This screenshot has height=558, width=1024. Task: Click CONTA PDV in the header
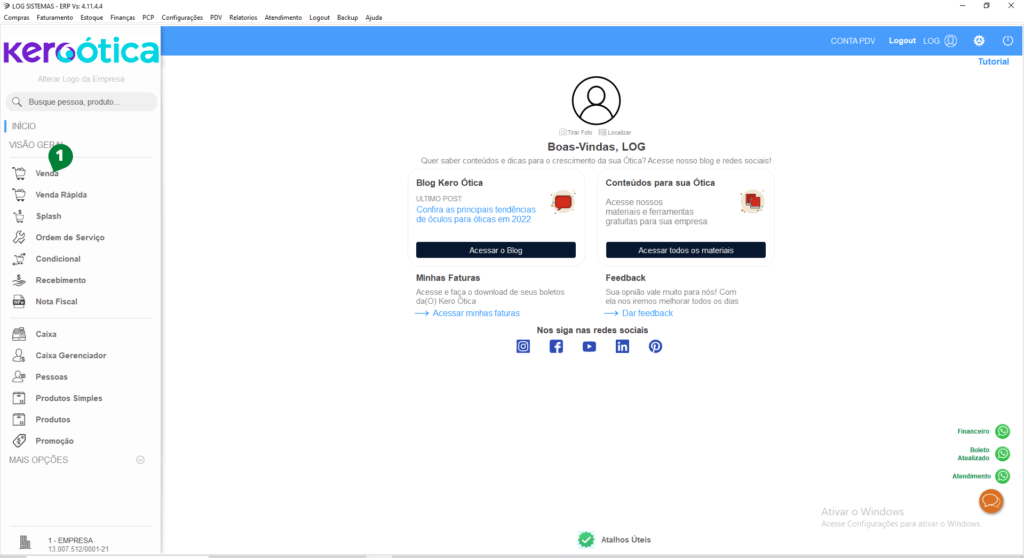(853, 41)
